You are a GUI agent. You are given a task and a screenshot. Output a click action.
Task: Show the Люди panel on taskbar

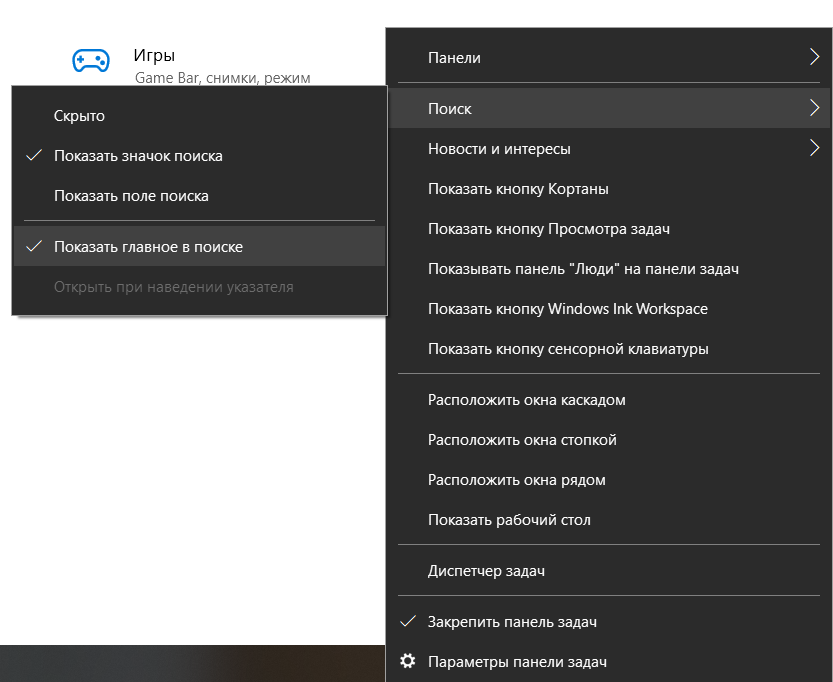[567, 268]
